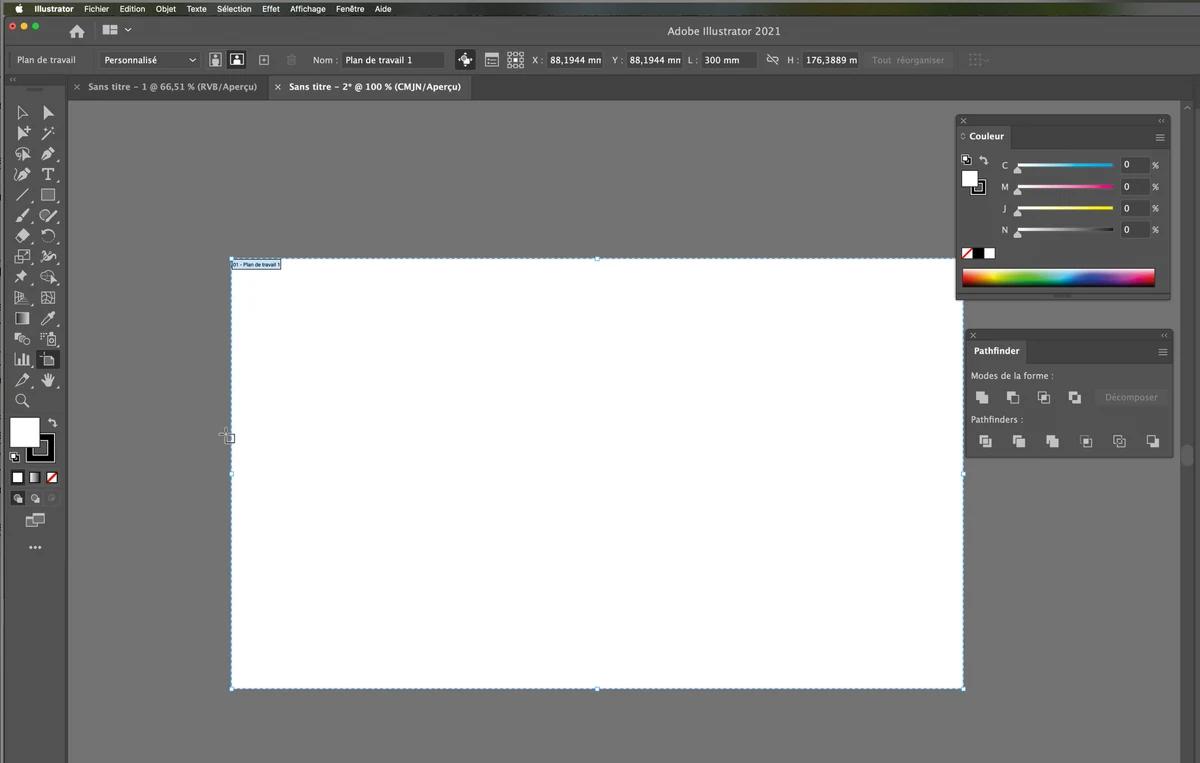Select the Hand tool
This screenshot has height=763, width=1200.
coord(48,380)
